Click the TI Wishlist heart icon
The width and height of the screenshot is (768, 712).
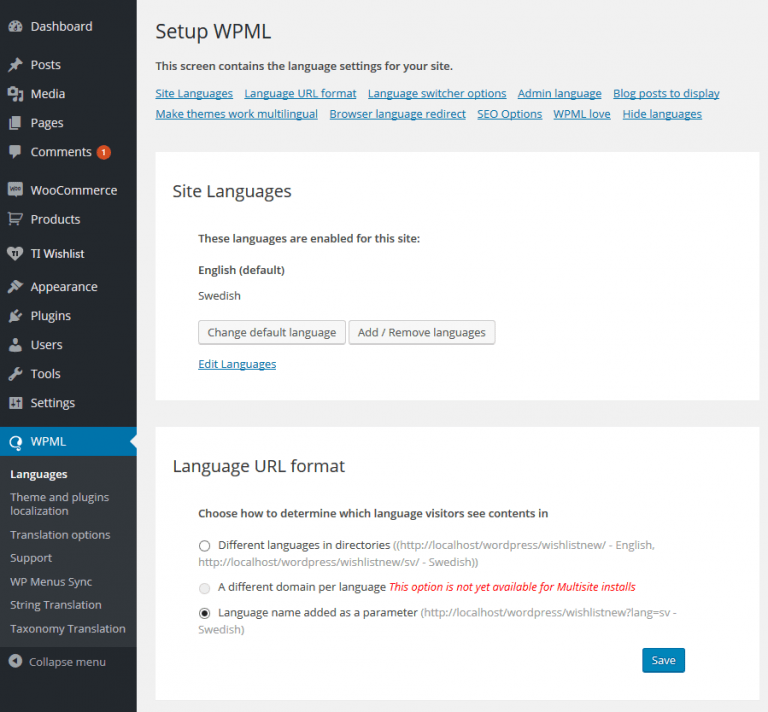pos(15,254)
